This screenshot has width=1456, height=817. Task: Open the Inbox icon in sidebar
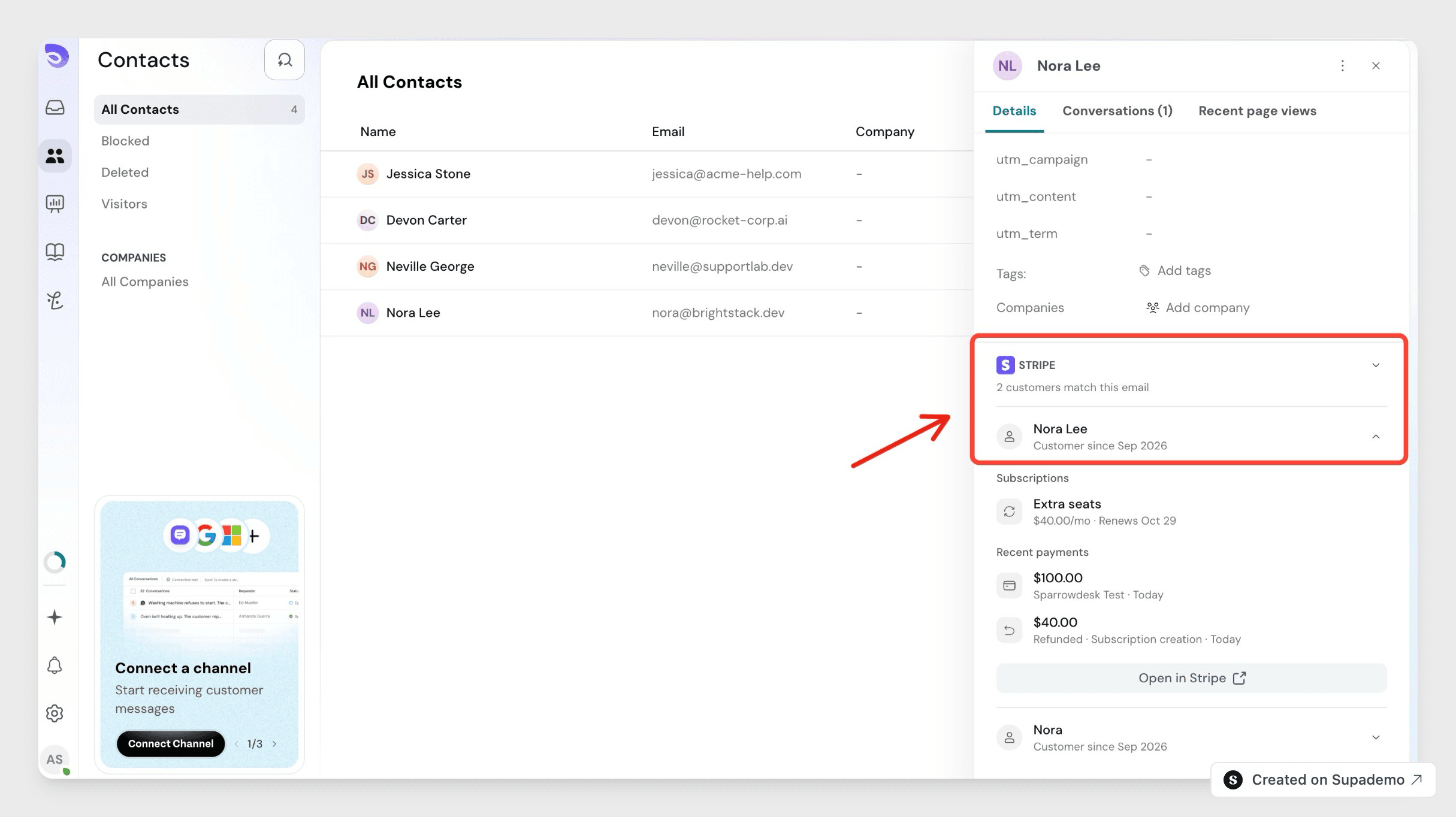55,108
